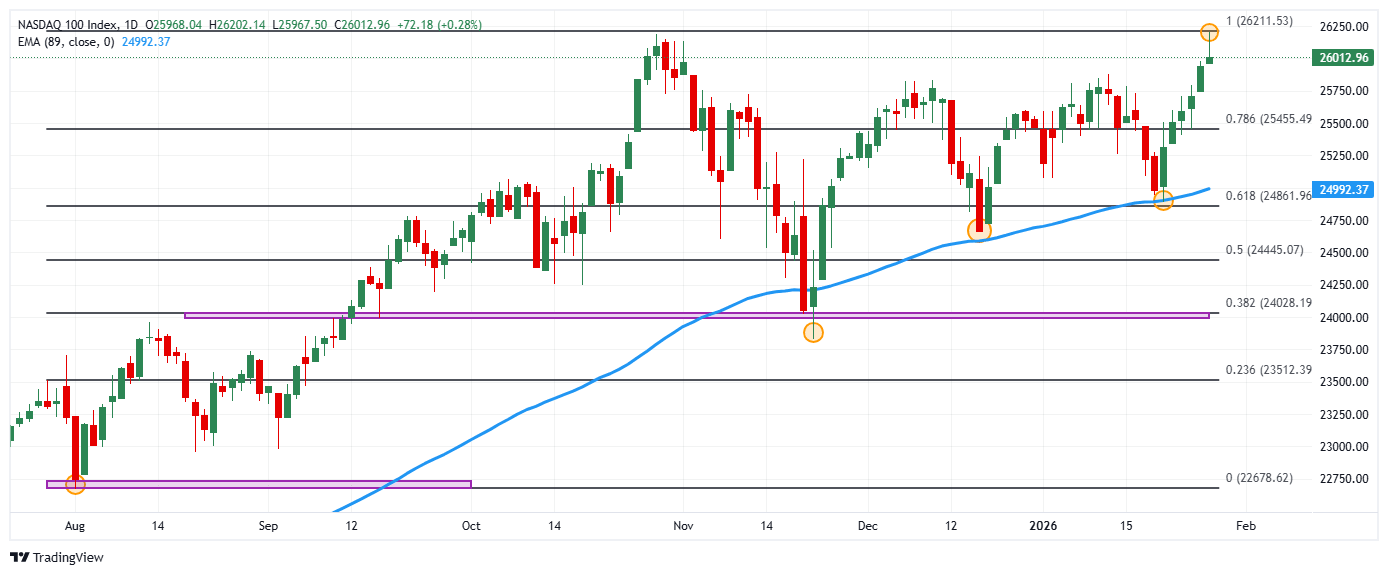Click the Nov label on the time axis
This screenshot has height=575, width=1388.
[x=683, y=526]
